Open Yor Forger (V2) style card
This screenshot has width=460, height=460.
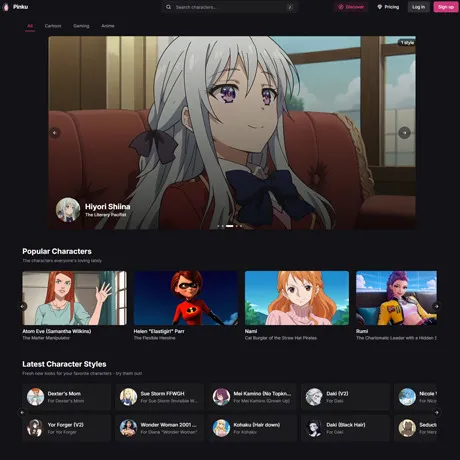[x=66, y=428]
